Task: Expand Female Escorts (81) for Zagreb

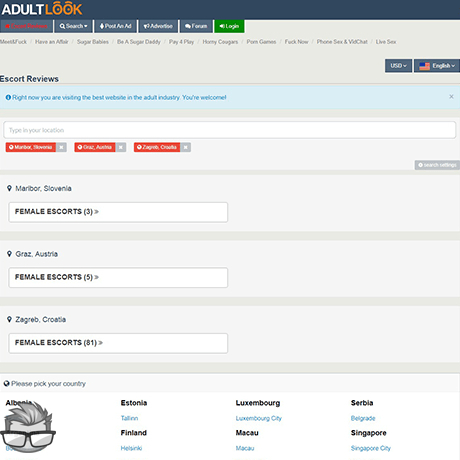Action: click(x=118, y=343)
